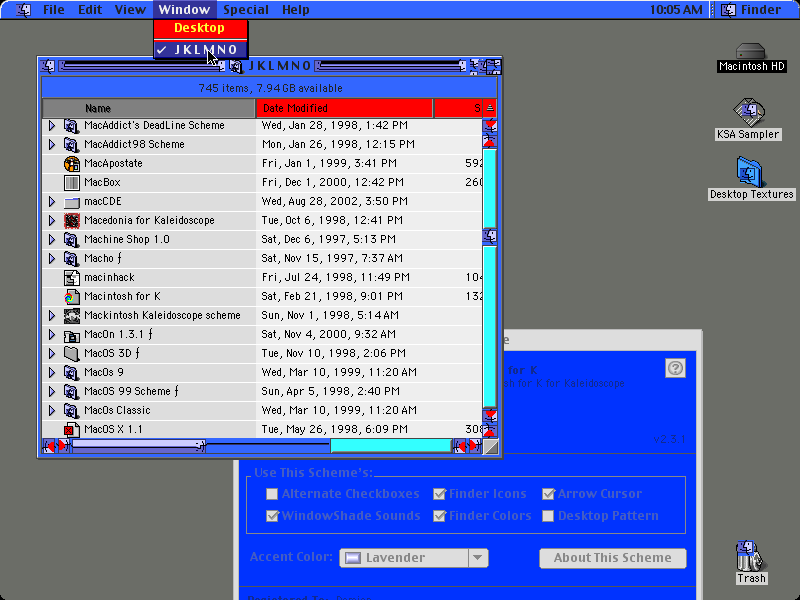800x600 pixels.
Task: Open the File menu
Action: coord(54,10)
